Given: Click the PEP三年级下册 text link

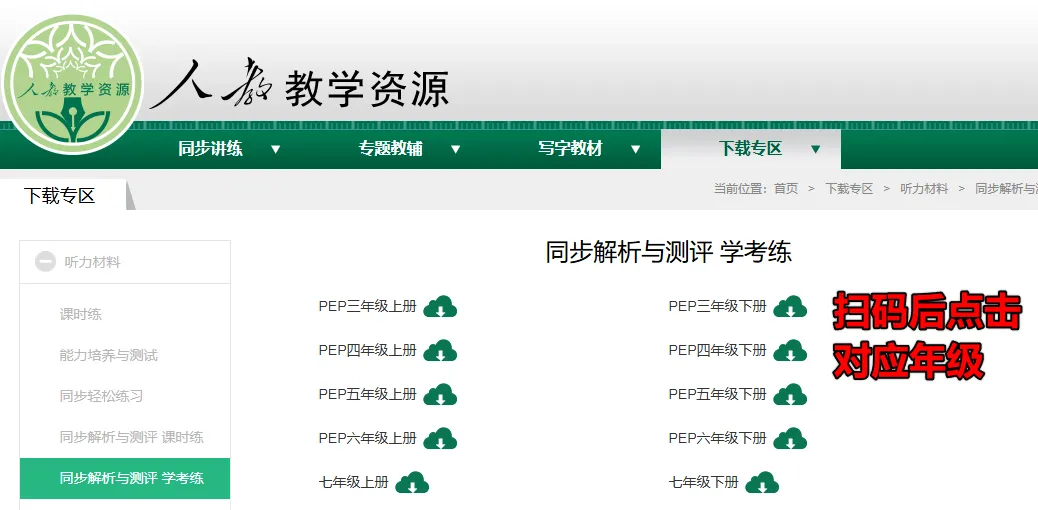Looking at the screenshot, I should [x=718, y=306].
